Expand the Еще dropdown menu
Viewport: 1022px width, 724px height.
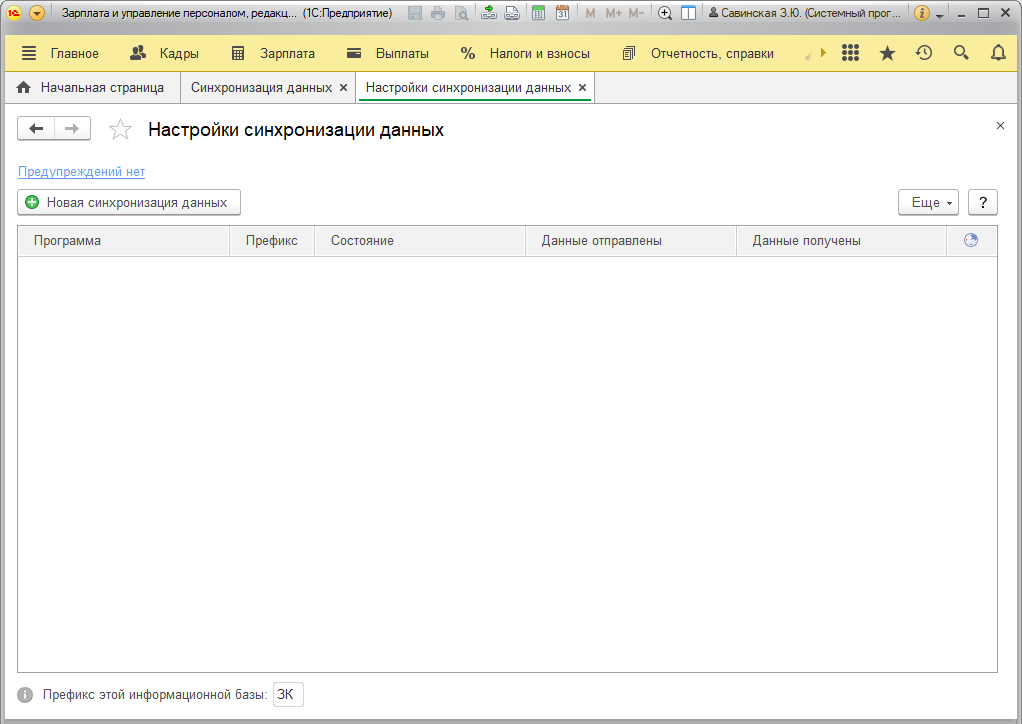click(928, 202)
